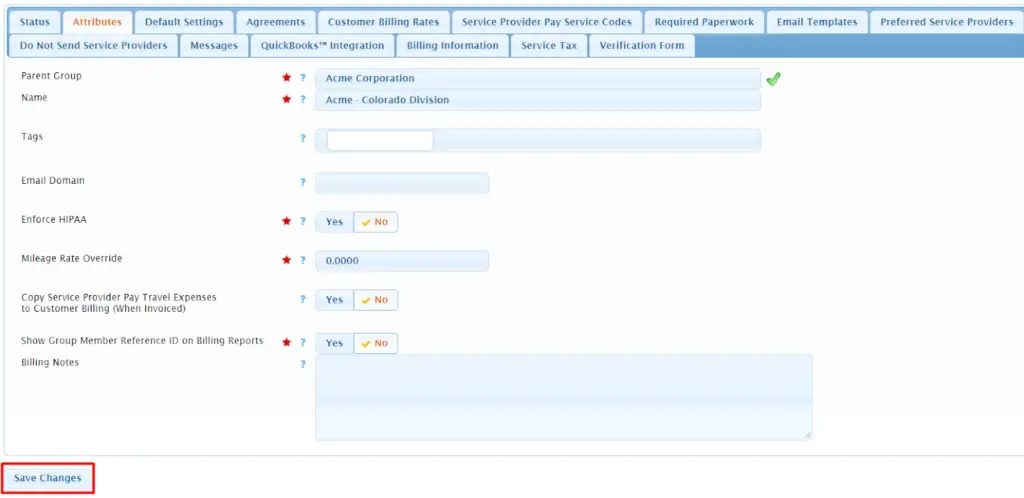Click the help icon next to Name
Image resolution: width=1024 pixels, height=498 pixels.
[x=302, y=100]
